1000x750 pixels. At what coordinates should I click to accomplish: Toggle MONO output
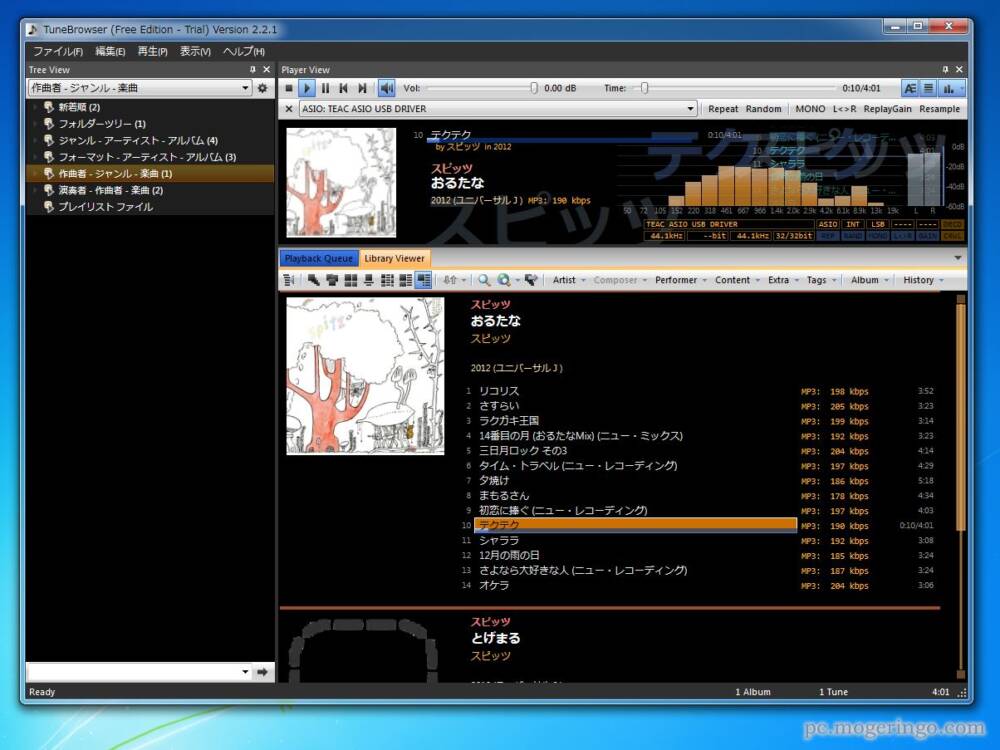[x=810, y=109]
